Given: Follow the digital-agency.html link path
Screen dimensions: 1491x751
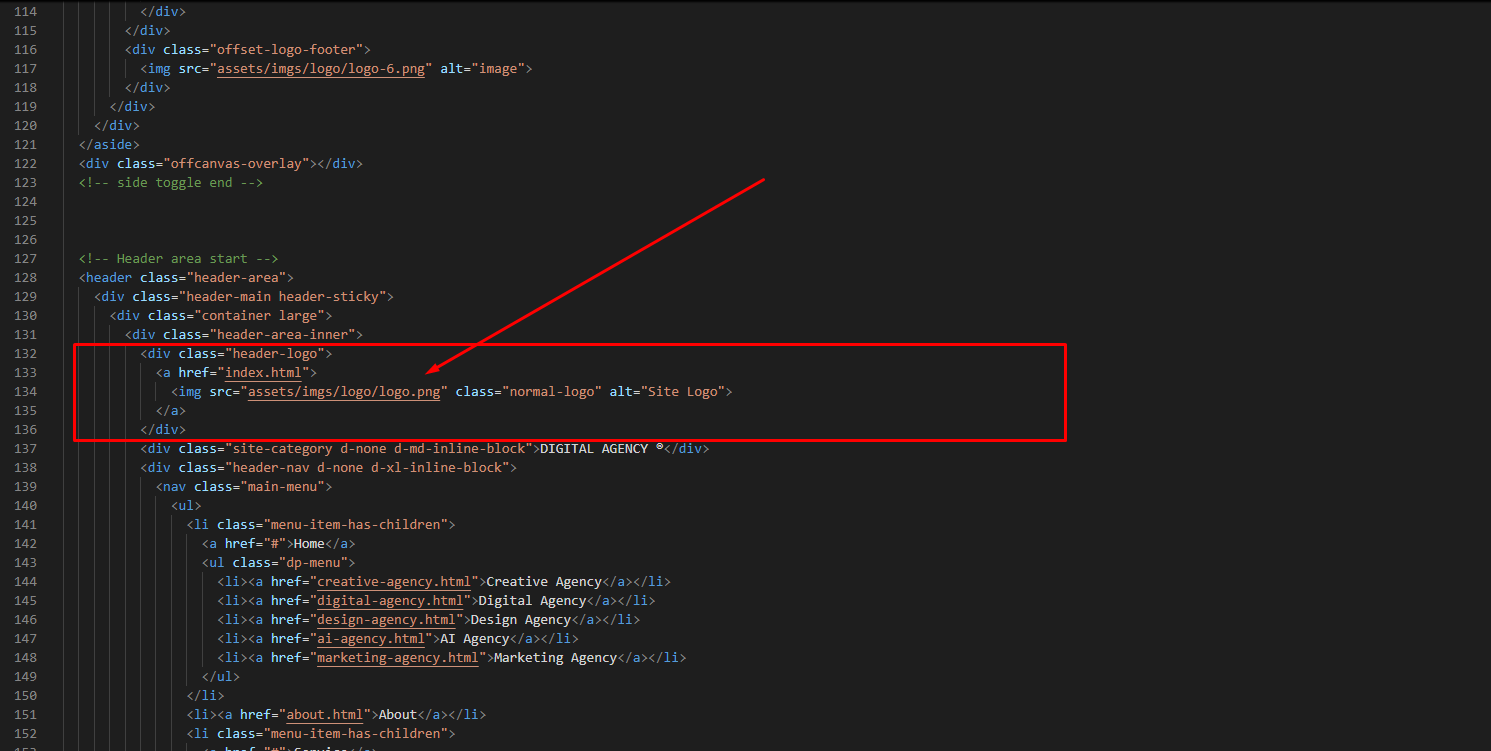Looking at the screenshot, I should [x=389, y=601].
